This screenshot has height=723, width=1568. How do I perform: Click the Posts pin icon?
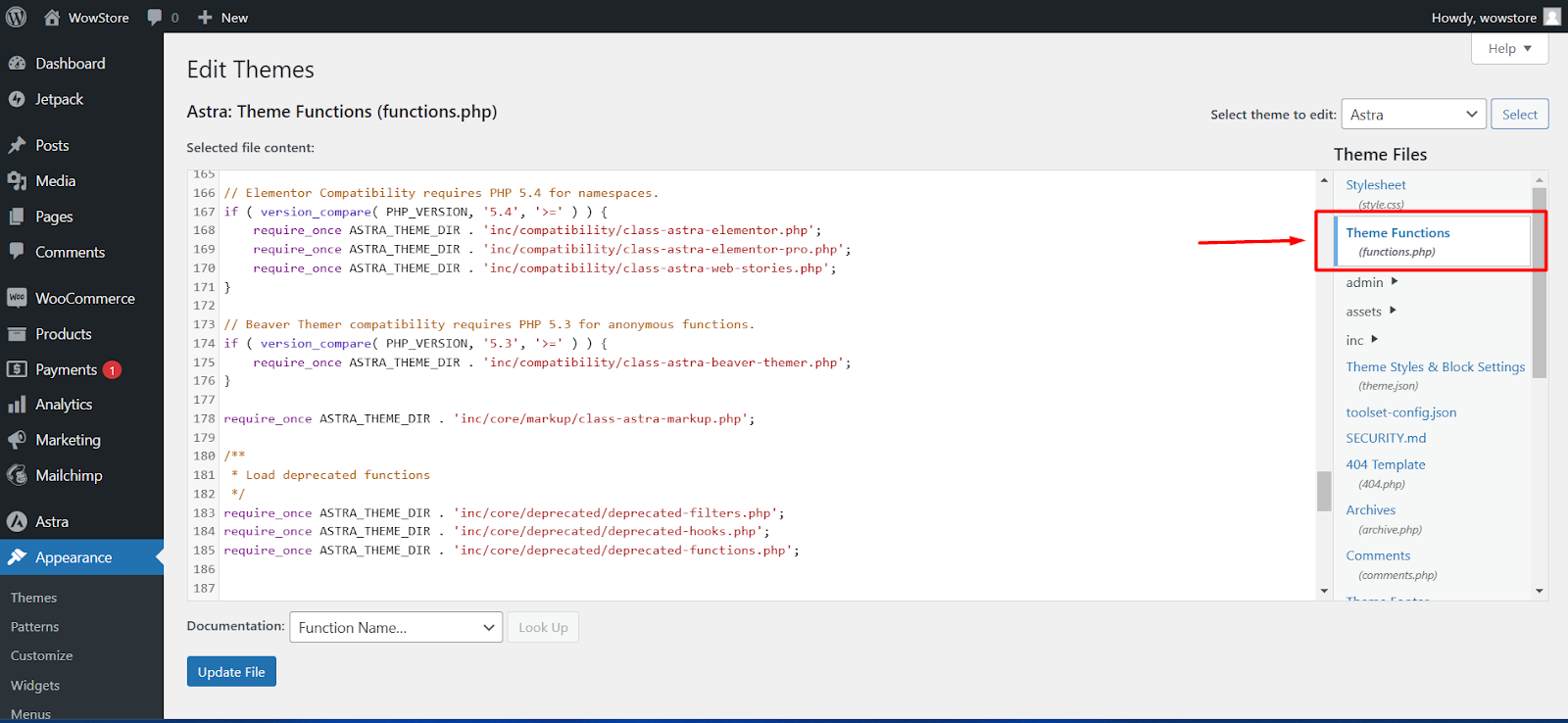[x=17, y=145]
